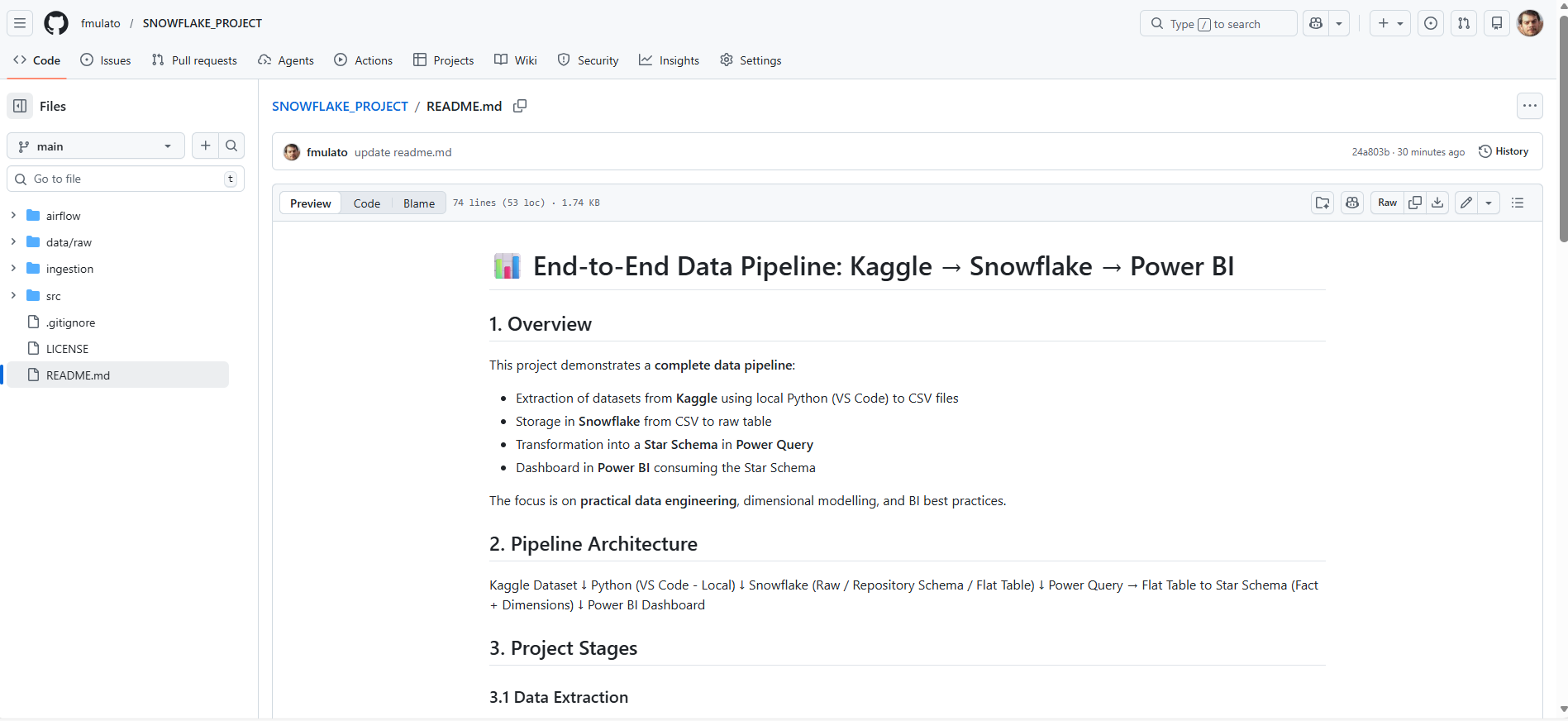Open the ingestion folder

[69, 269]
